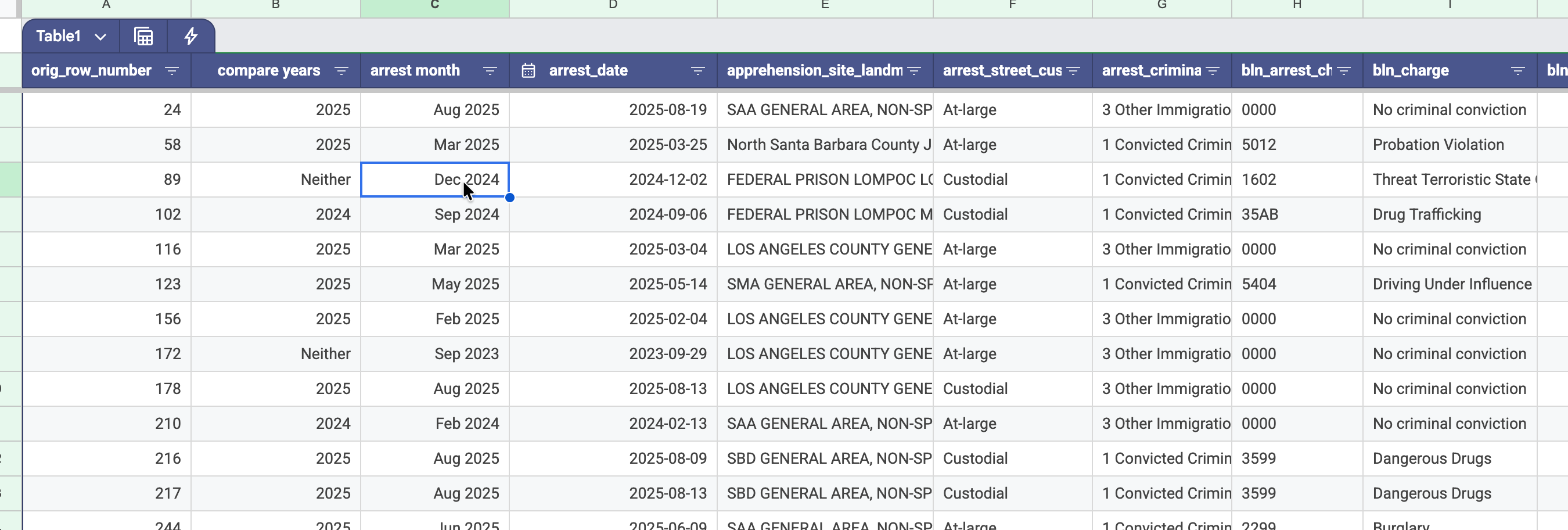This screenshot has height=530, width=1568.
Task: Open filter icon for apprehension_site_landmark column
Action: point(914,71)
